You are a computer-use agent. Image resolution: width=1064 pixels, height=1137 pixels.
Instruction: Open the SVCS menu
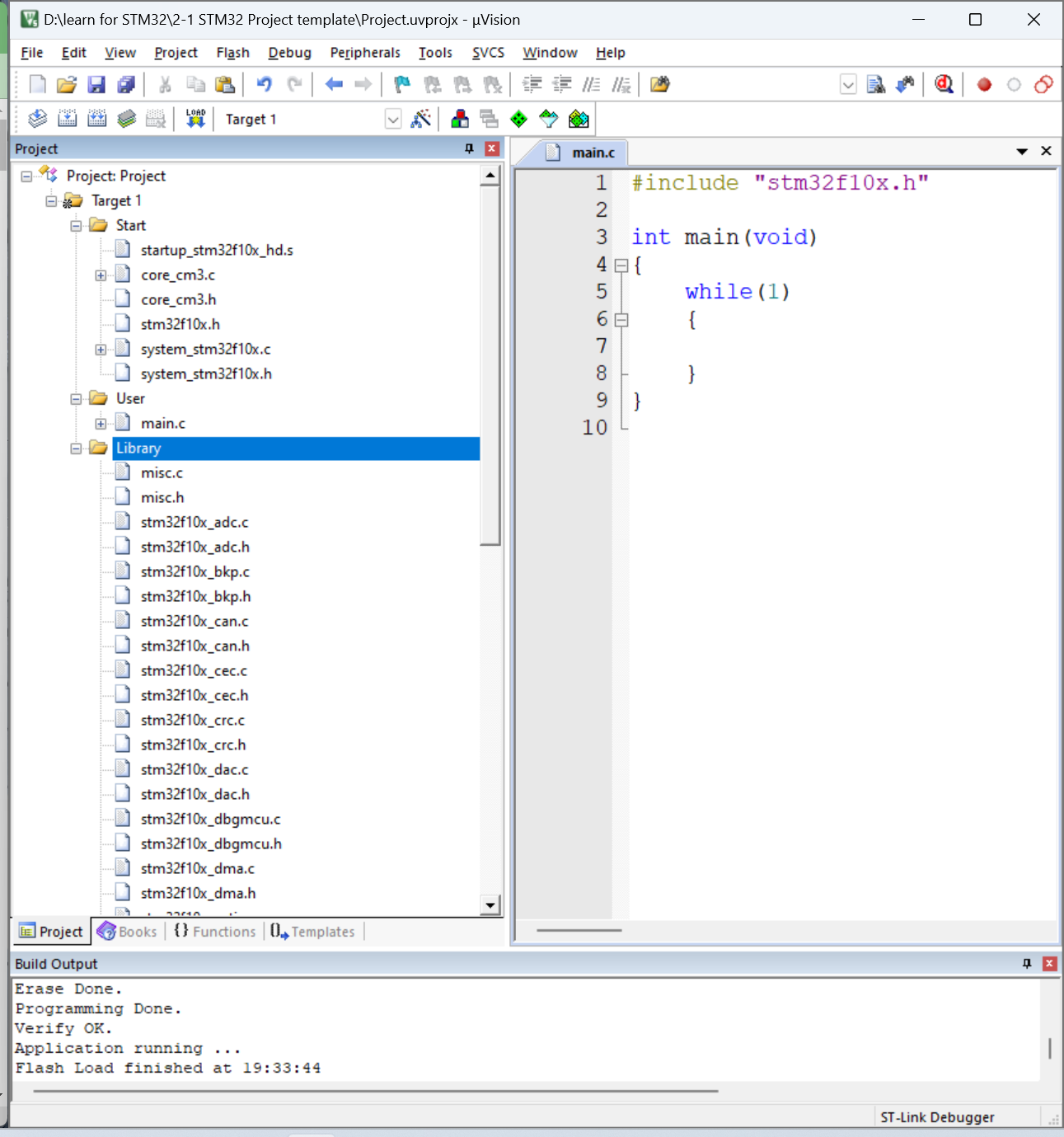tap(488, 53)
